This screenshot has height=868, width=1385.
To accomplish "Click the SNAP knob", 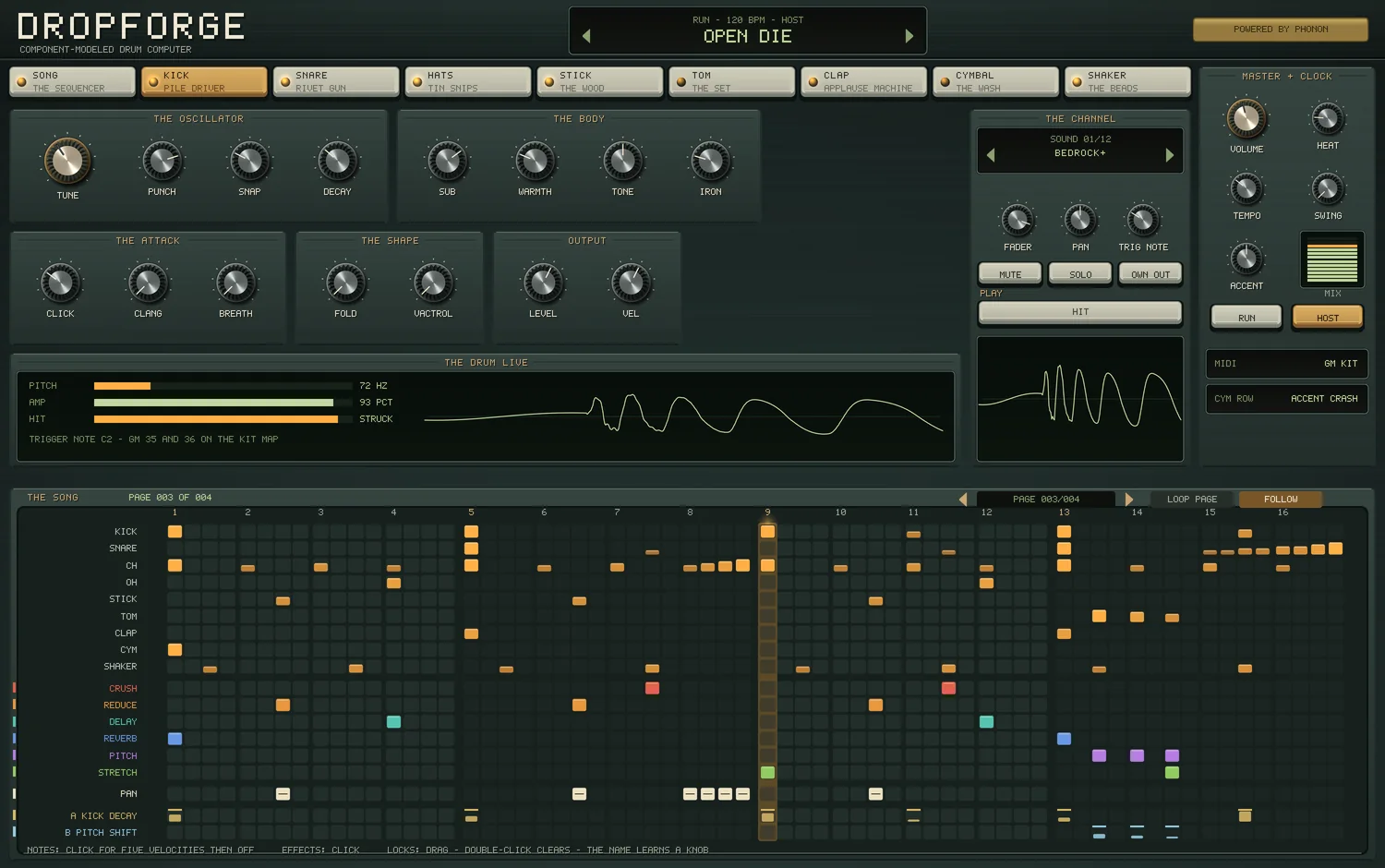I will pyautogui.click(x=249, y=161).
